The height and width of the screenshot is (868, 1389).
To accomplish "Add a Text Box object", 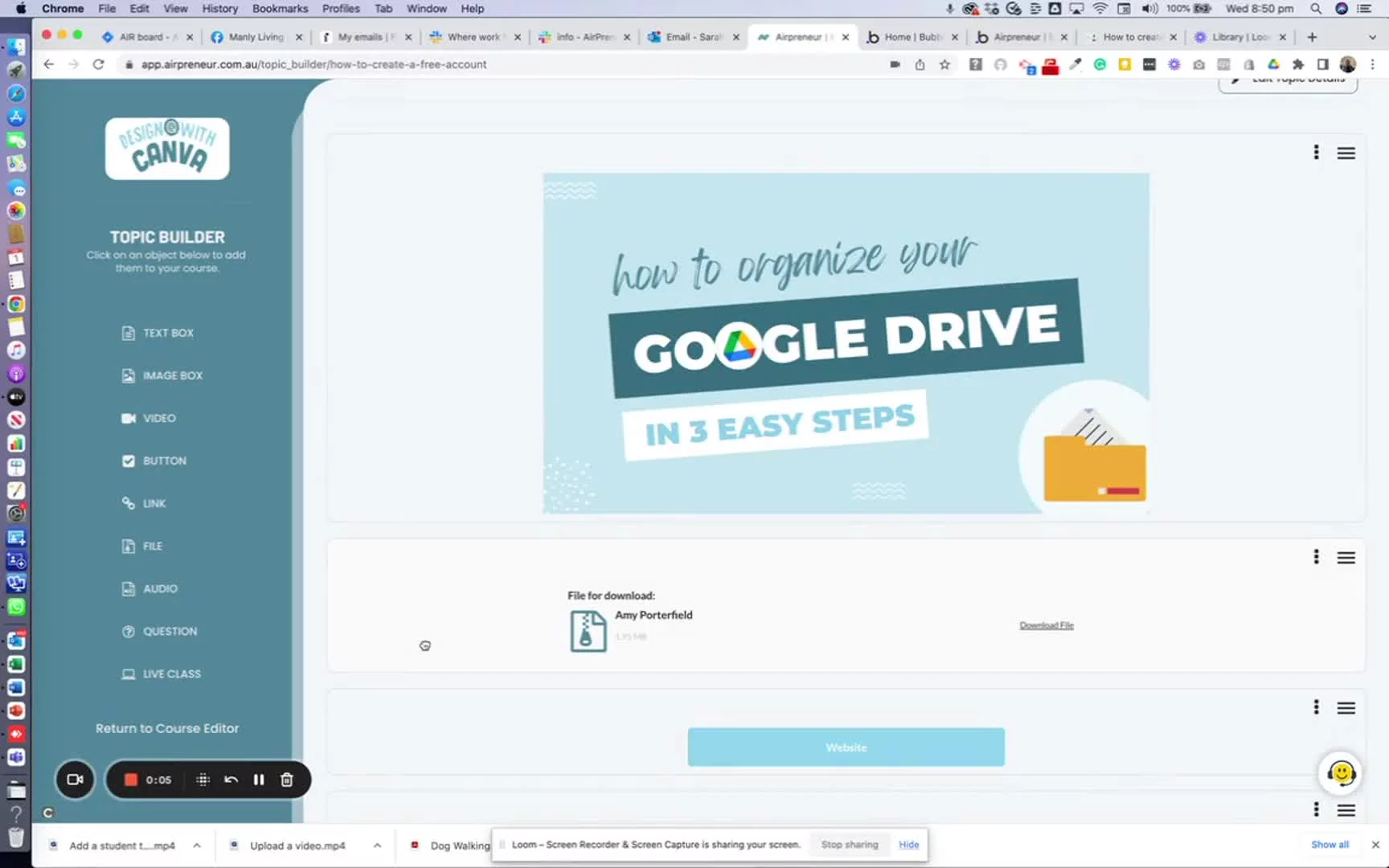I will pyautogui.click(x=158, y=333).
